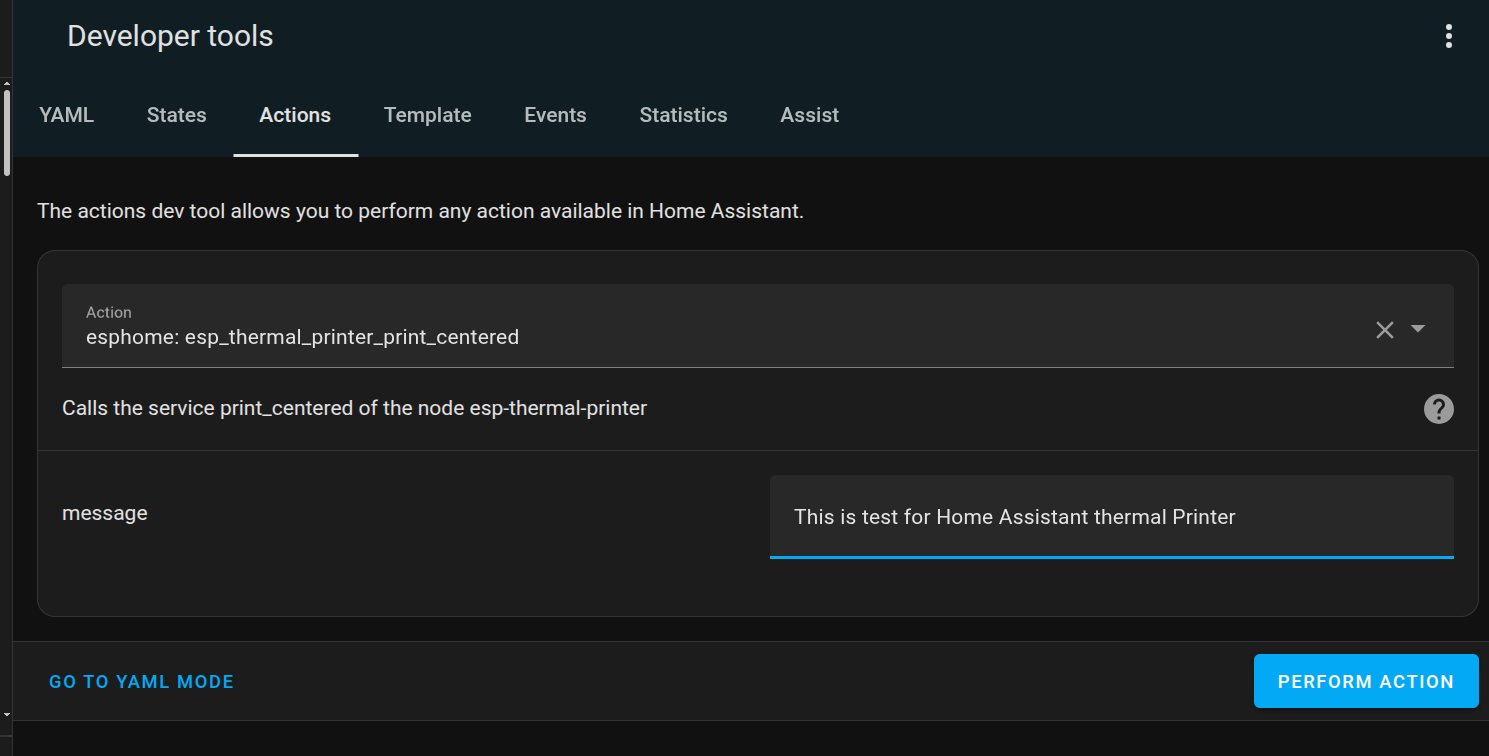
Task: Click the left scrollbar down arrow
Action: tap(5, 714)
